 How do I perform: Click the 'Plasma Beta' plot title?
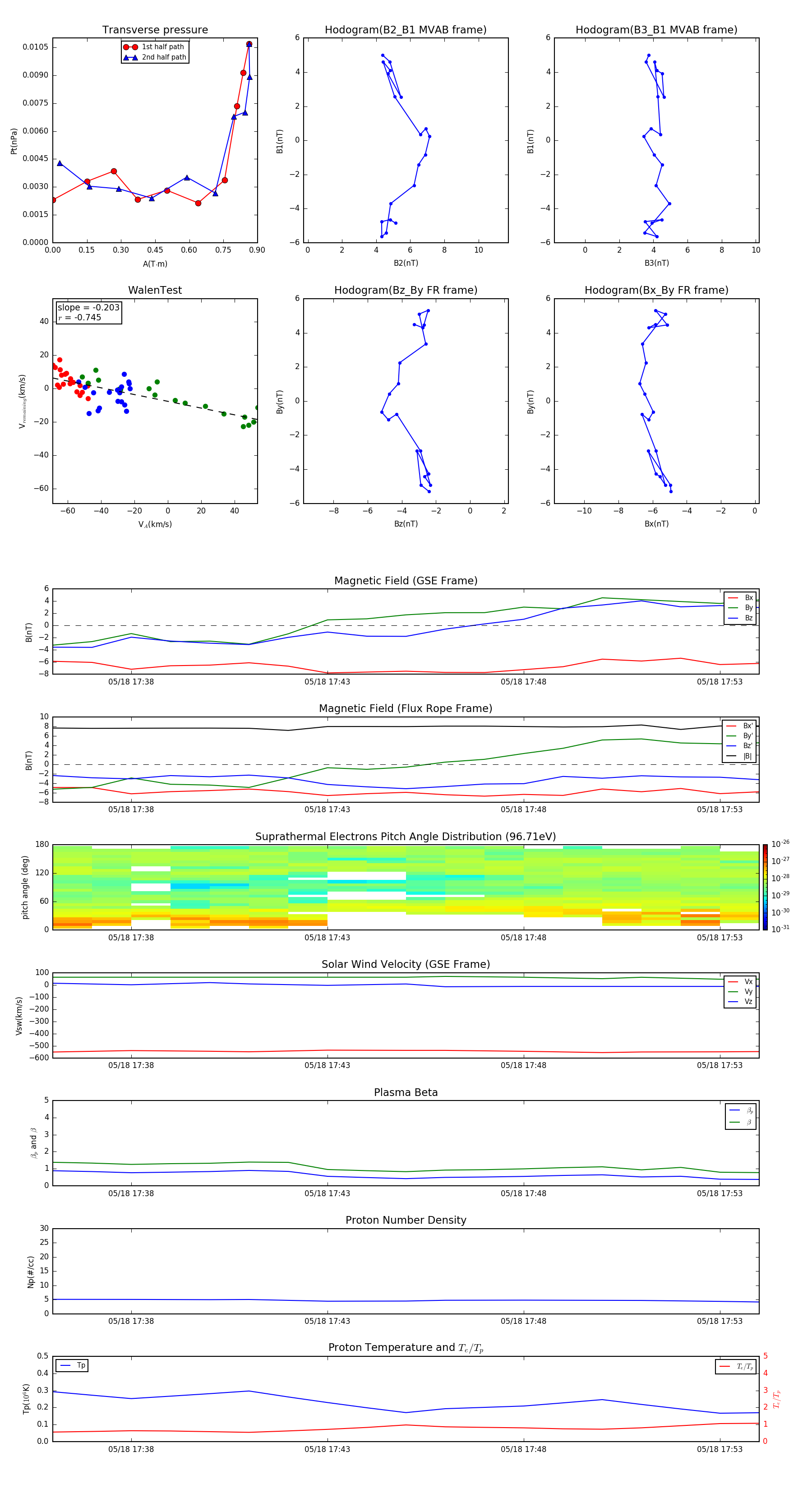(x=406, y=1092)
